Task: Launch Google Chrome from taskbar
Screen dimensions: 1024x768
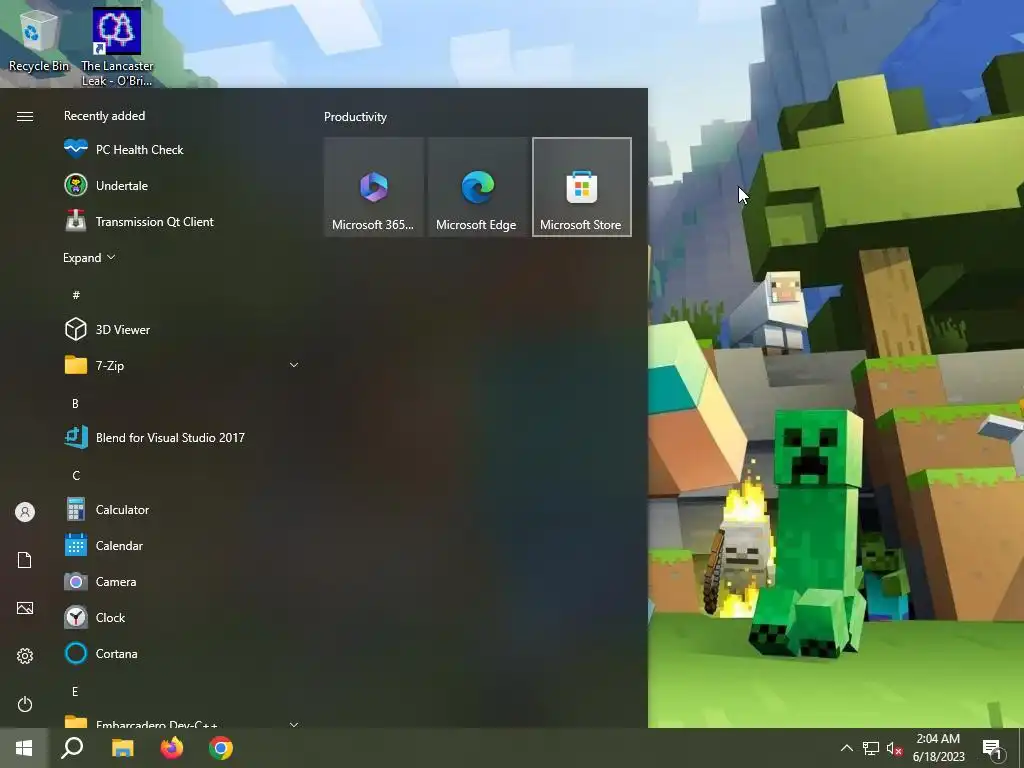Action: (x=221, y=748)
